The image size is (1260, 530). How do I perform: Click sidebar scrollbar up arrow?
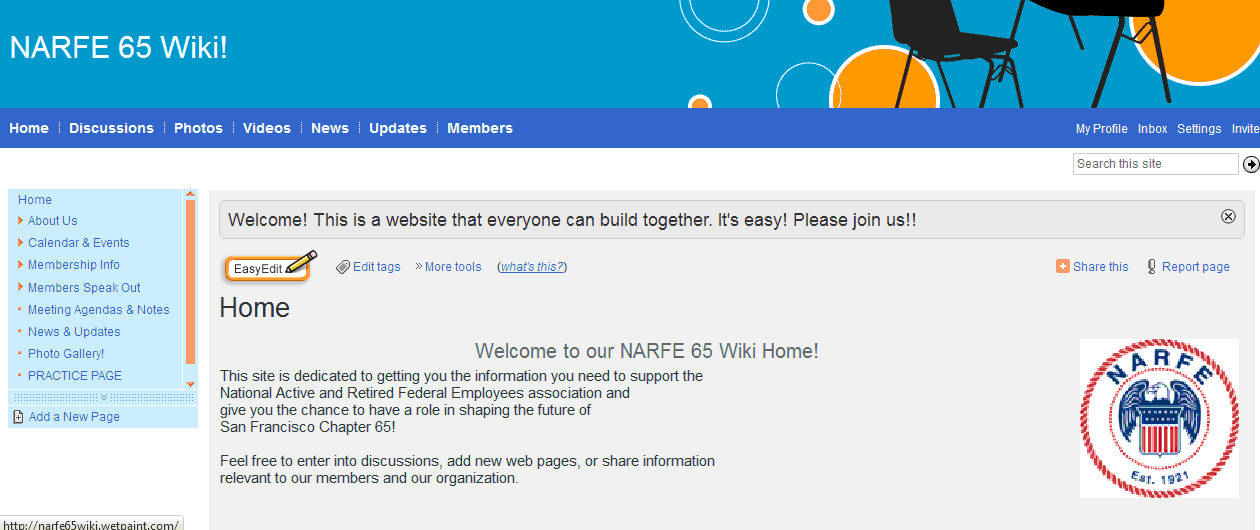click(190, 195)
